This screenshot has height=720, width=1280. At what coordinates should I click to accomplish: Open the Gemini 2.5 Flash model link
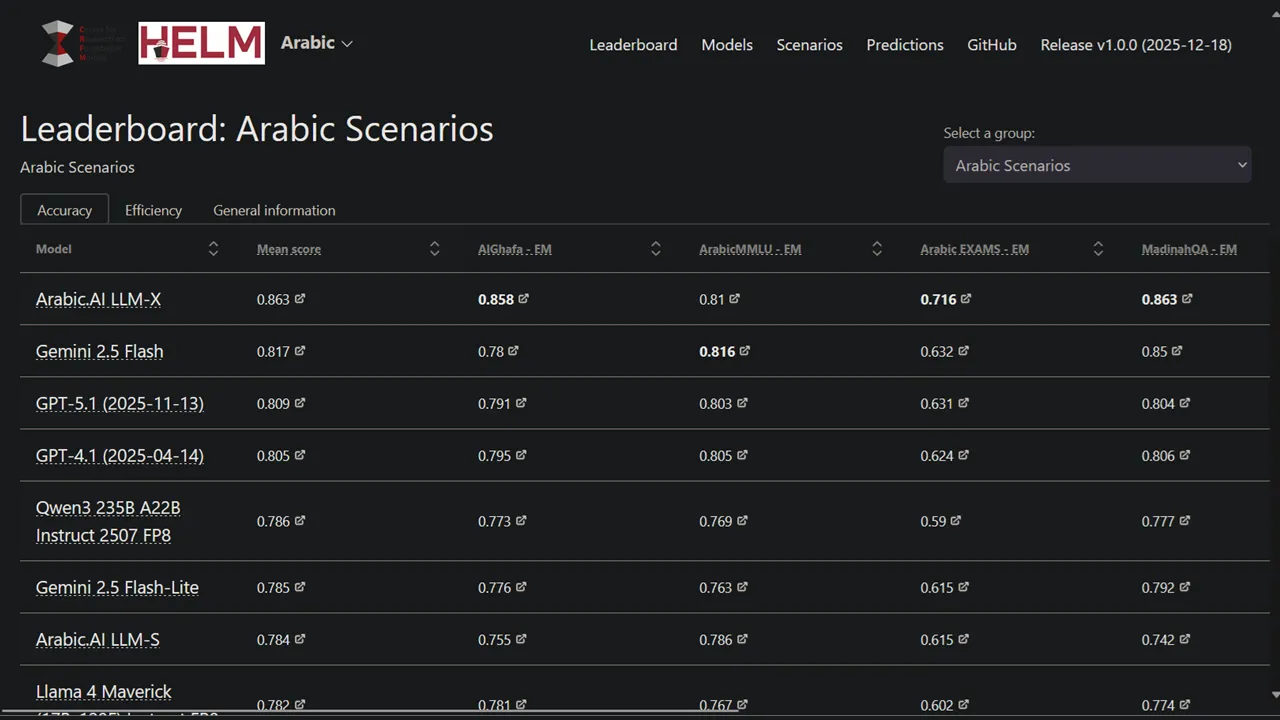[99, 351]
